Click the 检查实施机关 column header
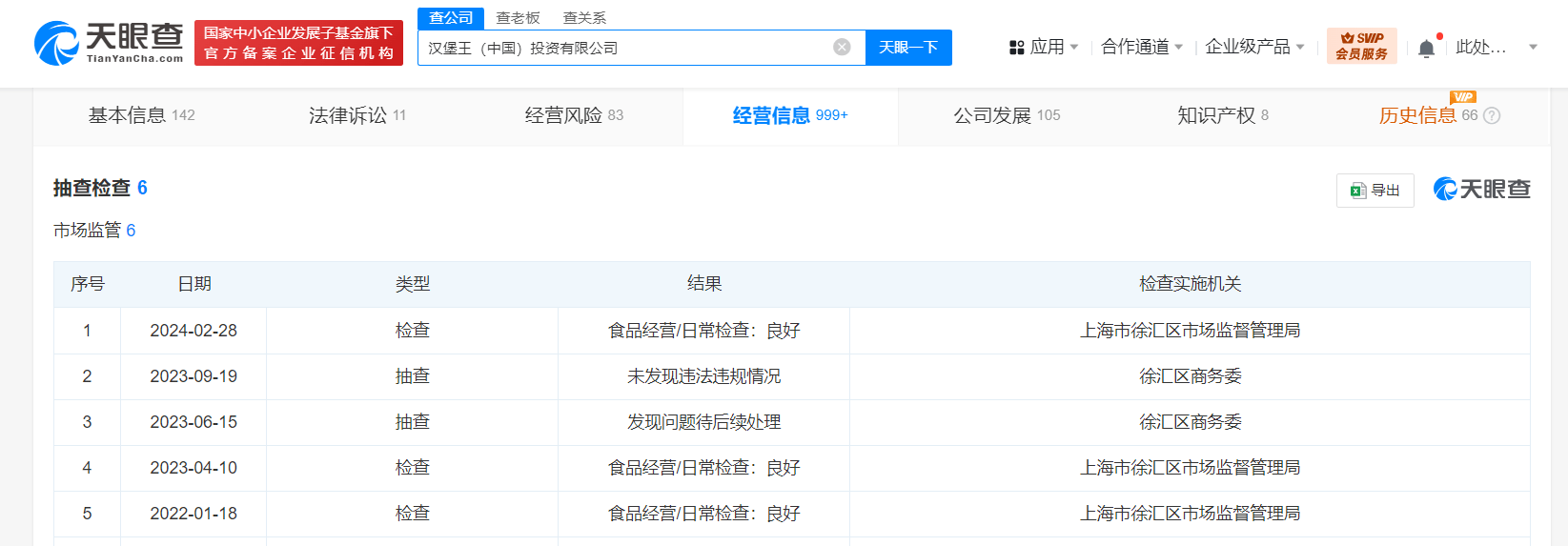This screenshot has width=1568, height=546. (1191, 284)
